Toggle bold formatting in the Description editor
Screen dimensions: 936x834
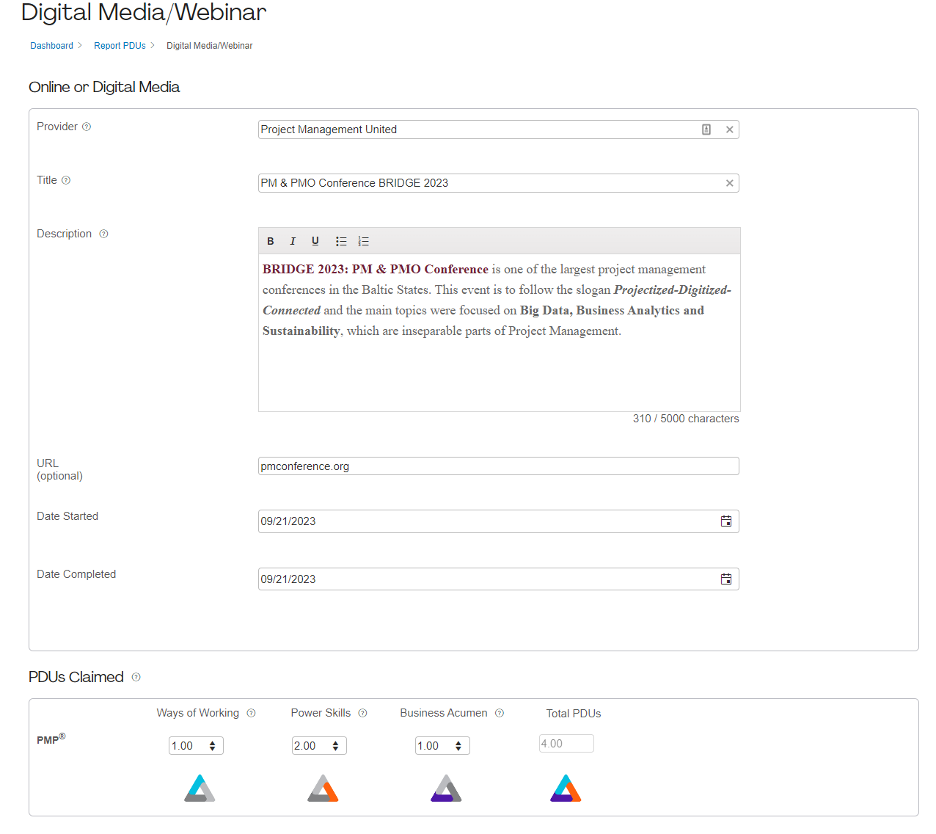coord(270,241)
